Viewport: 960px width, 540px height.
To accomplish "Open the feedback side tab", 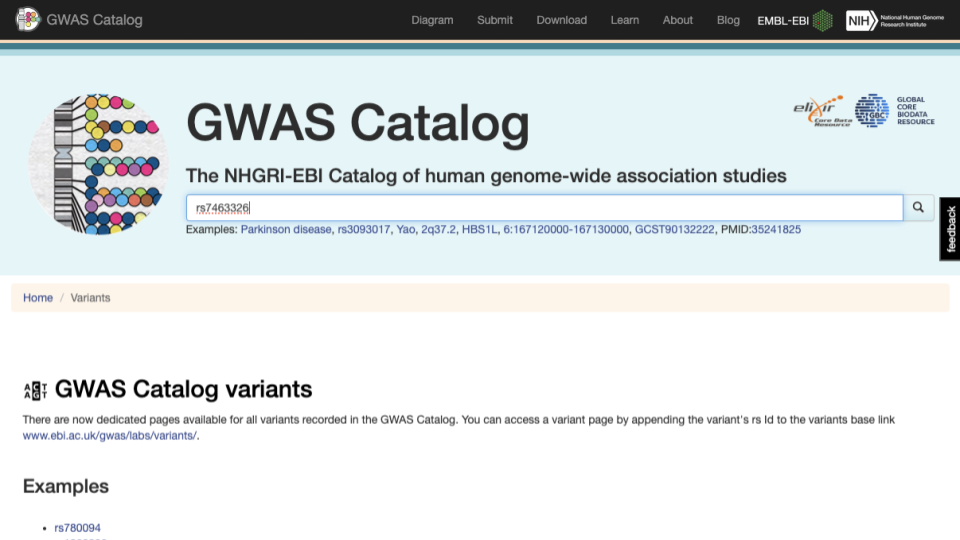I will tap(950, 229).
